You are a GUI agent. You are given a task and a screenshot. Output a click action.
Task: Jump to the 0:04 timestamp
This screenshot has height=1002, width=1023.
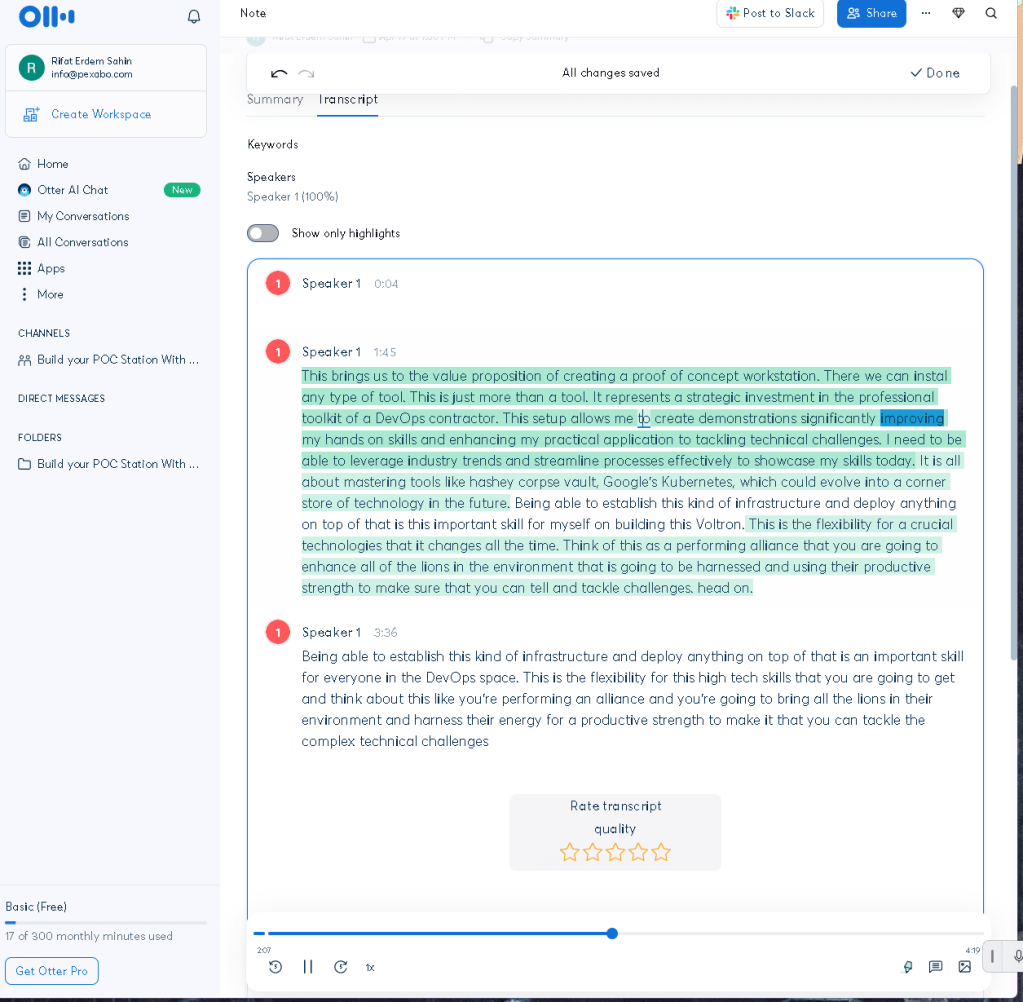[386, 284]
